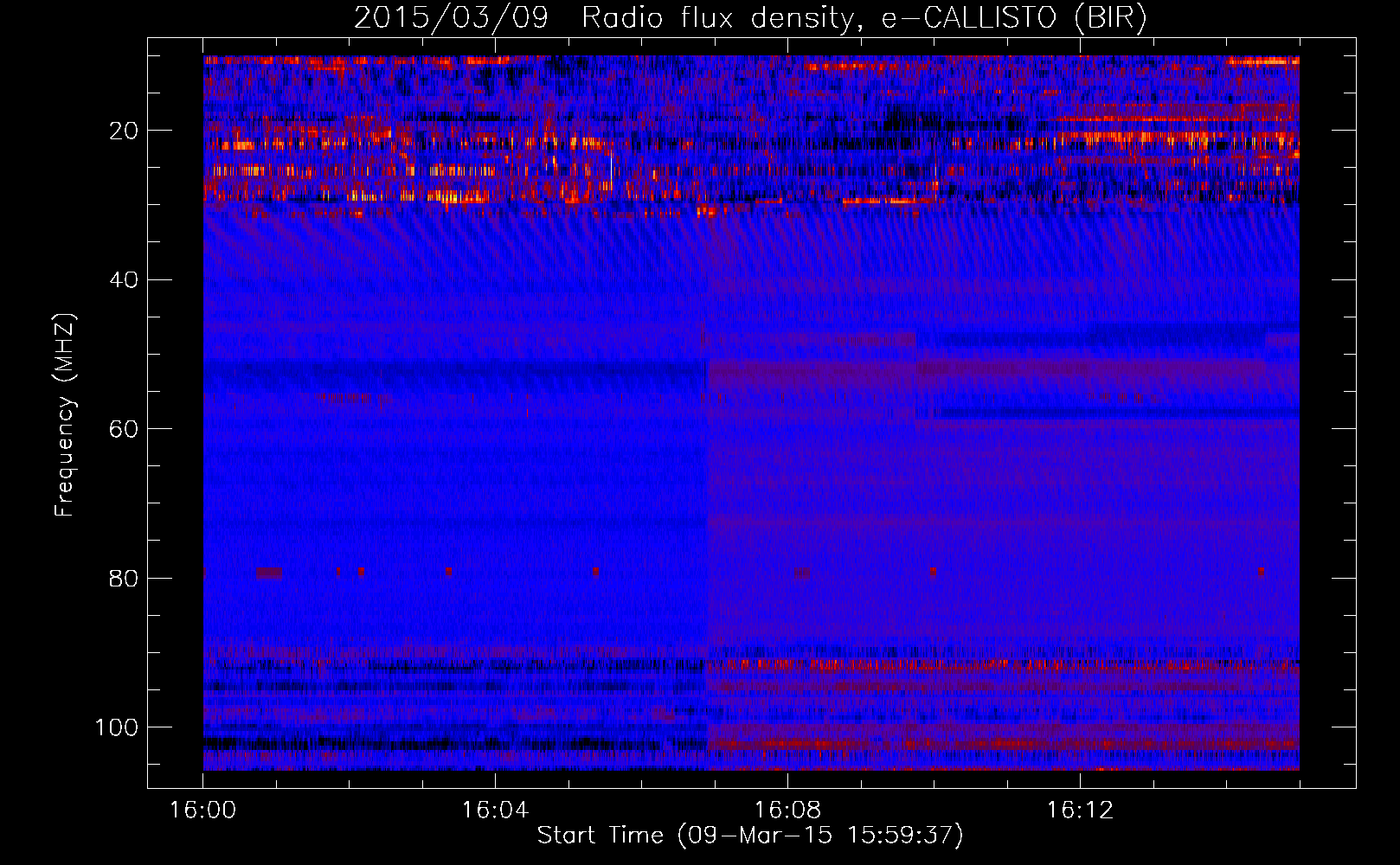1400x865 pixels.
Task: Click the time tick label '16:00'
Action: 202,811
